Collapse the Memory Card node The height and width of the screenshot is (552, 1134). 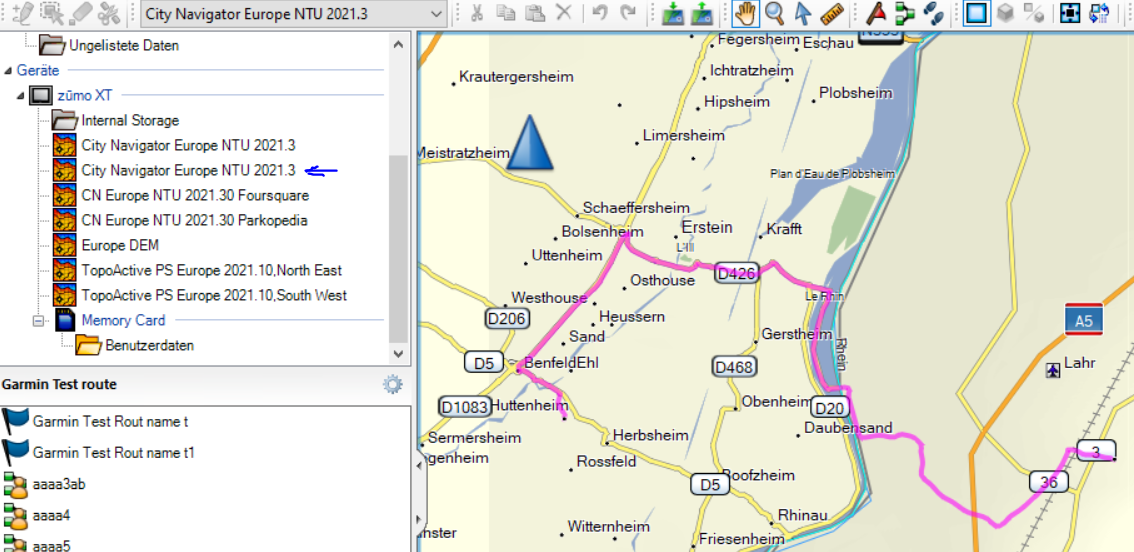(x=38, y=320)
